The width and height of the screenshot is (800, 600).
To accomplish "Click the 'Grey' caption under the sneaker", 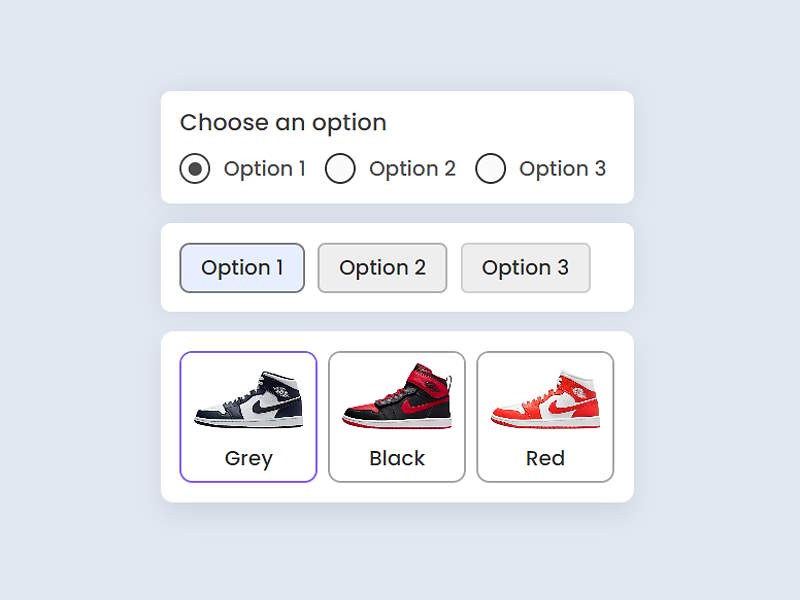I will pos(248,458).
